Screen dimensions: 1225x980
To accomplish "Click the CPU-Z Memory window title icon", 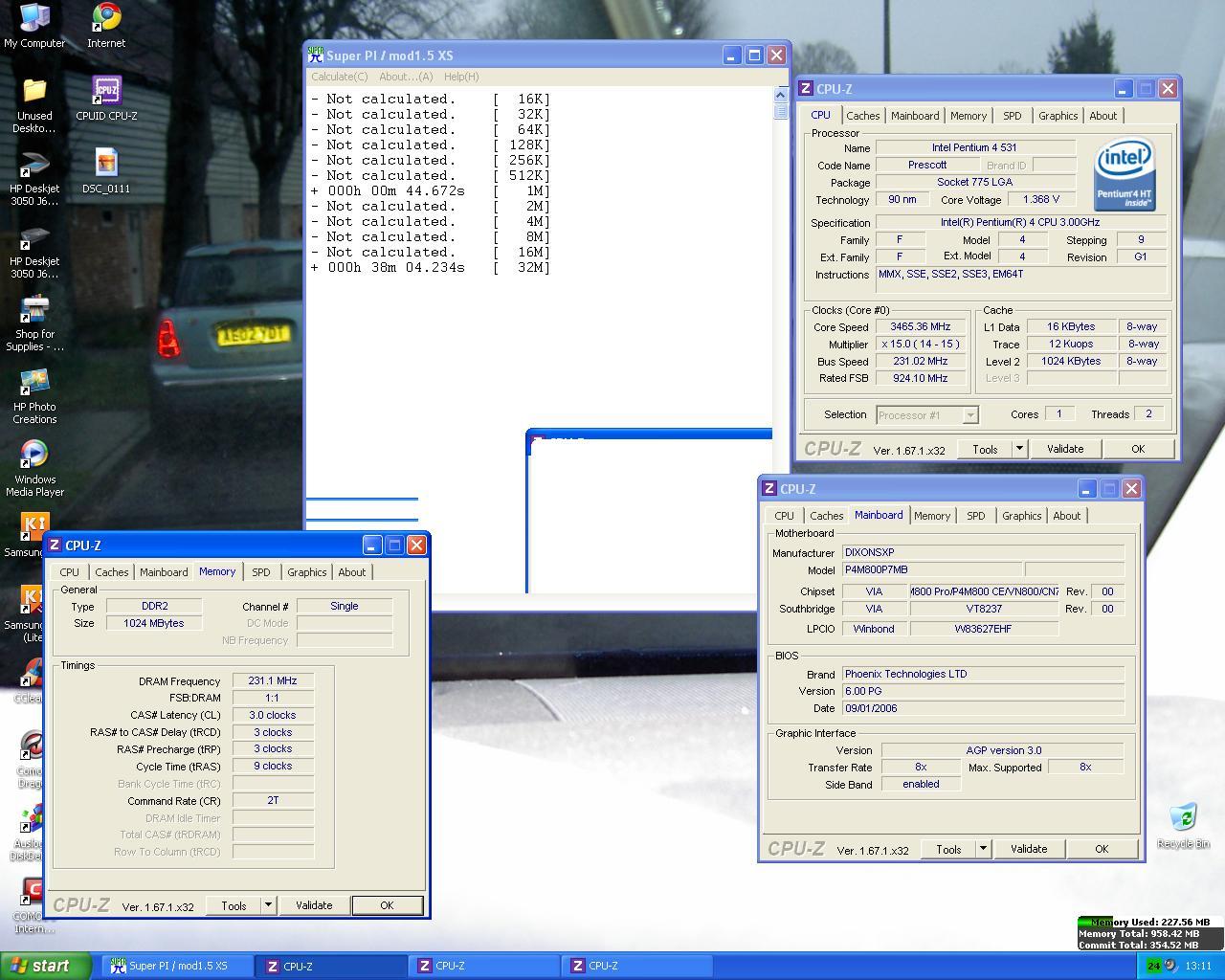I will coord(55,545).
